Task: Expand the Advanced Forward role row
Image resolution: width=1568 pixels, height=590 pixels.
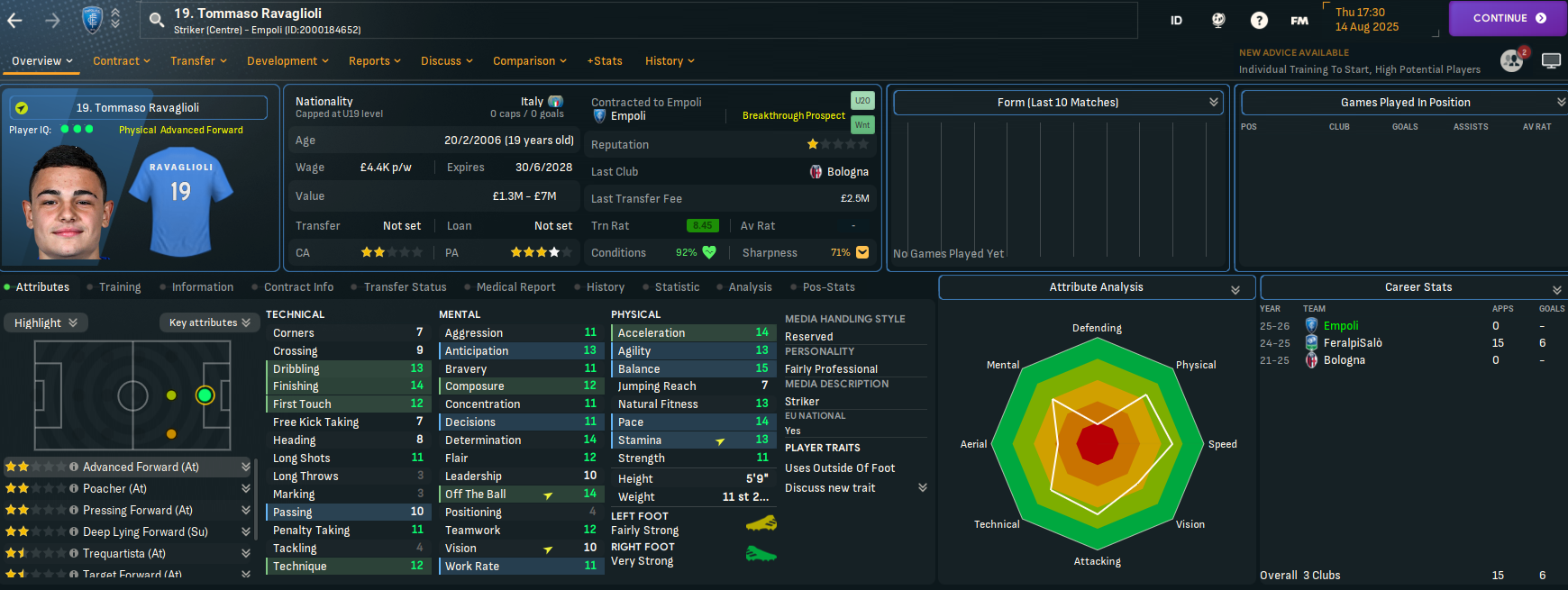Action: pyautogui.click(x=245, y=467)
